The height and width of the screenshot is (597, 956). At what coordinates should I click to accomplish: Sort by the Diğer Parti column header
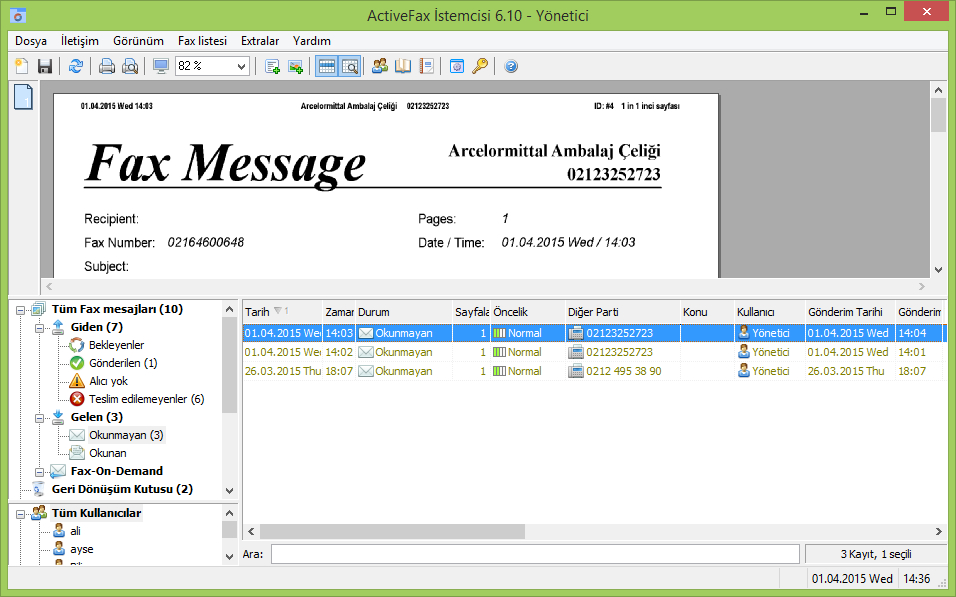point(622,312)
